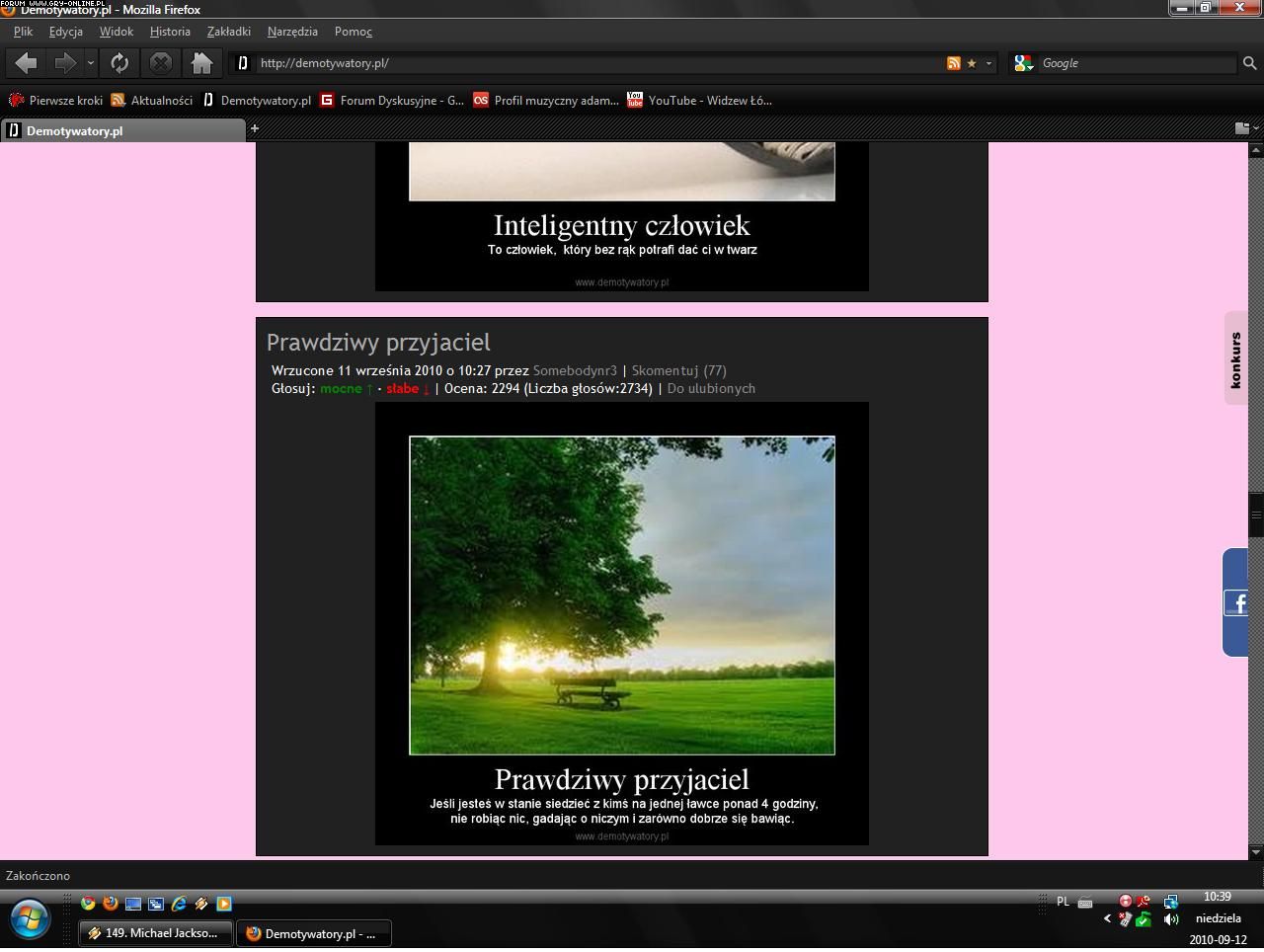The image size is (1264, 952).
Task: Select the Demotywatory.pl tab
Action: 122,130
